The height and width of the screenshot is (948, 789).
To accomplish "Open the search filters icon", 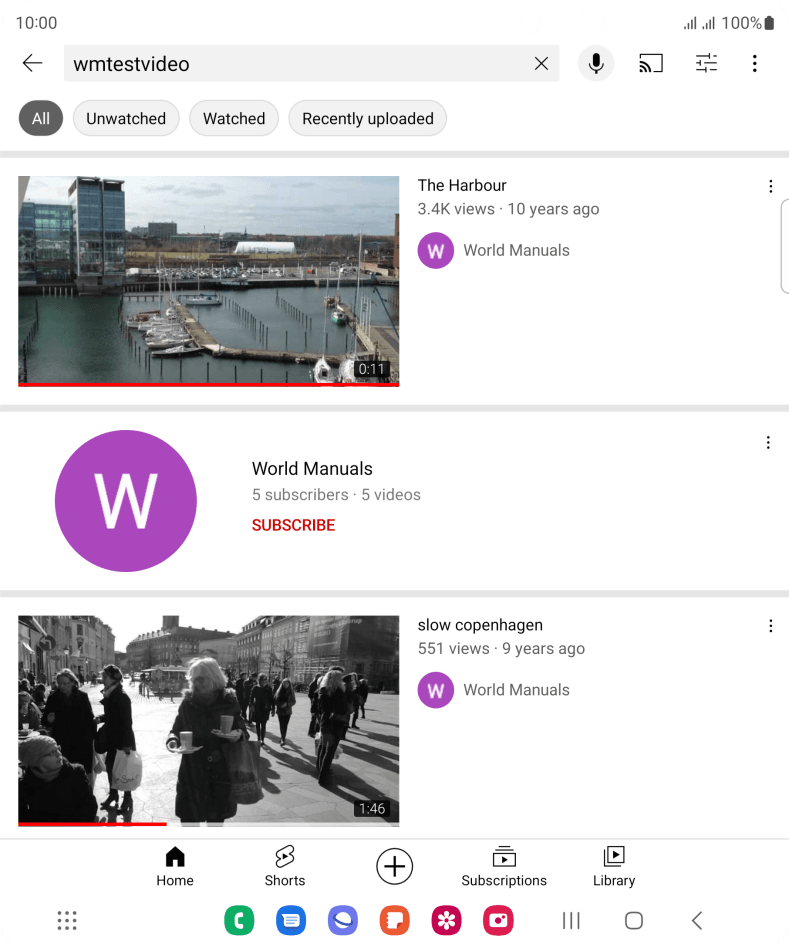I will pos(706,63).
